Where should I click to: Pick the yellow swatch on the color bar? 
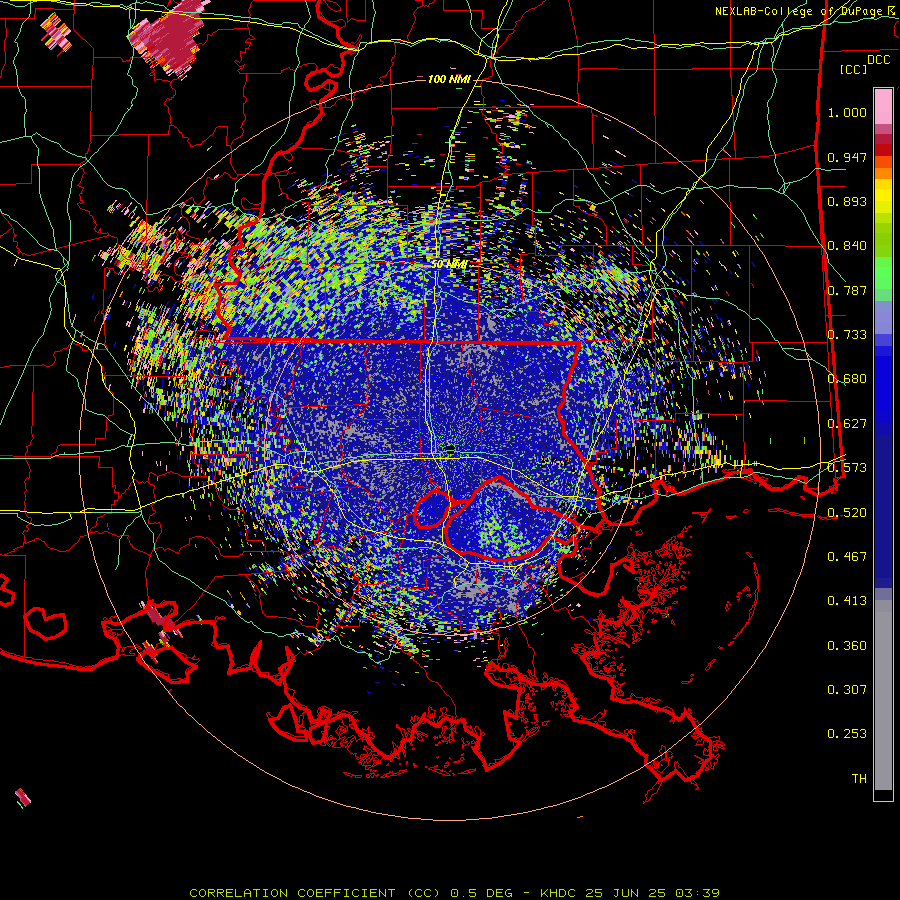[x=883, y=196]
